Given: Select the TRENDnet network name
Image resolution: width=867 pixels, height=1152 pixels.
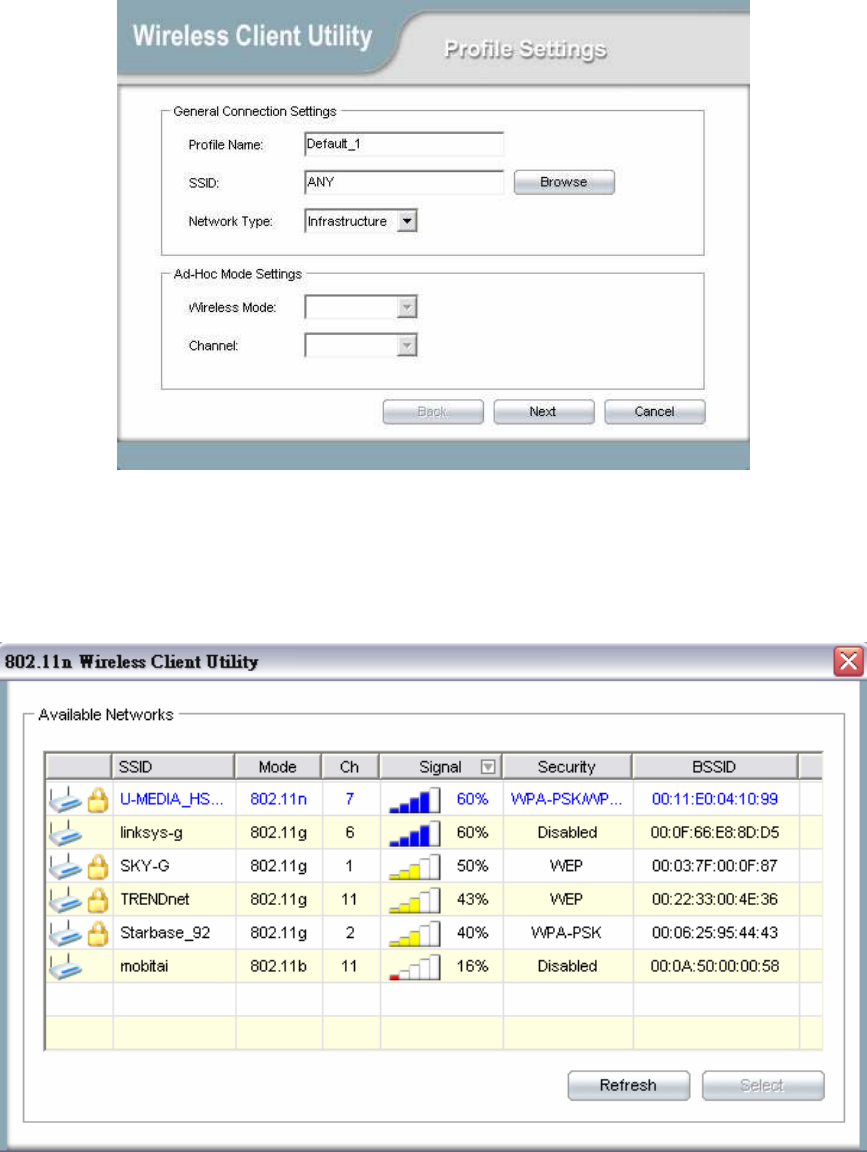Looking at the screenshot, I should [x=155, y=900].
